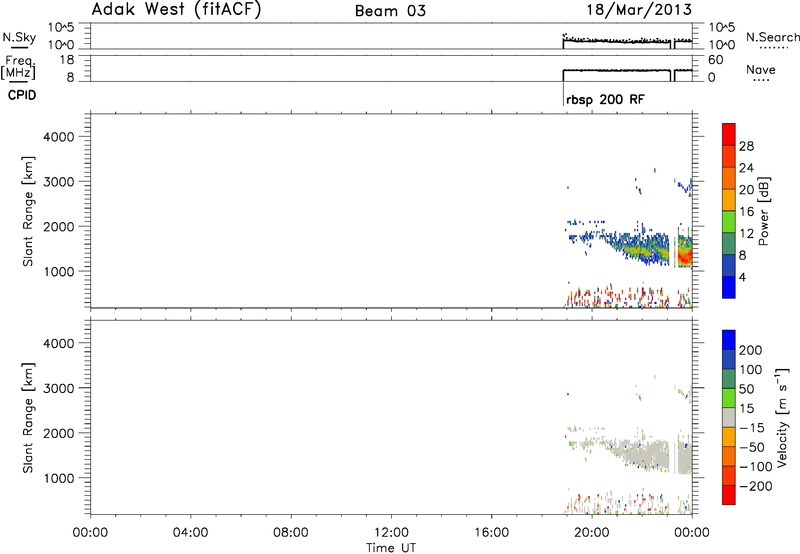Viewport: 800px width, 554px height.
Task: Click the 'Nave' legend label
Action: point(761,70)
